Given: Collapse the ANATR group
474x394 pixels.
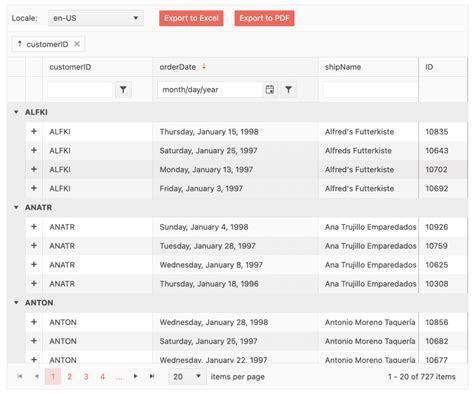Looking at the screenshot, I should 16,208.
